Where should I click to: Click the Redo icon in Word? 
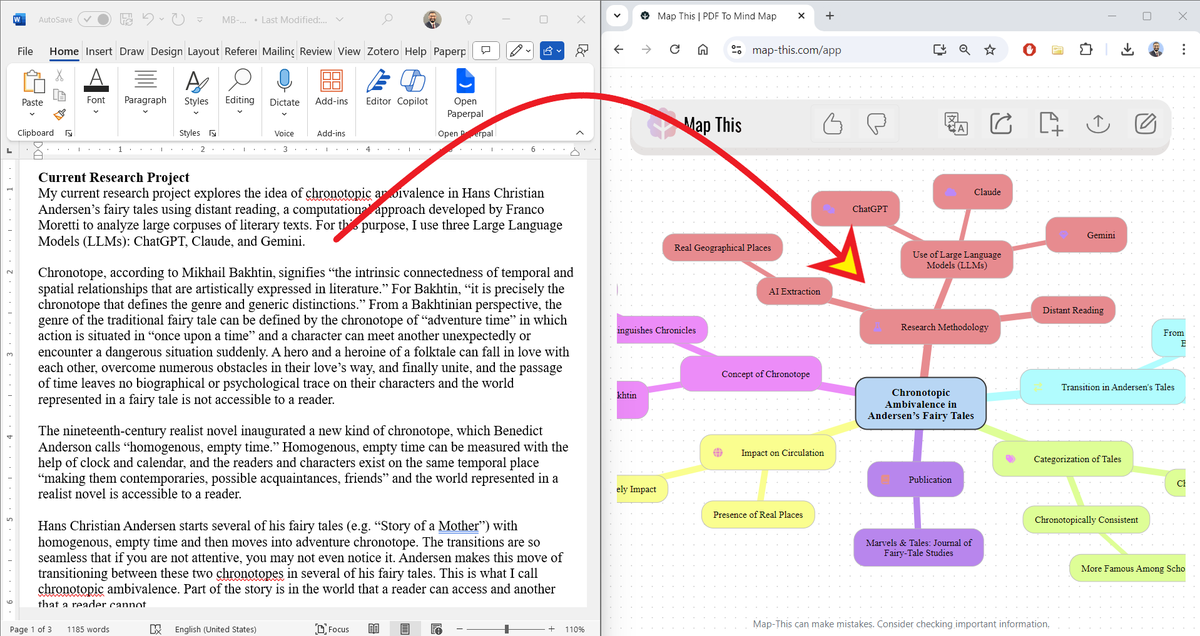[x=178, y=19]
